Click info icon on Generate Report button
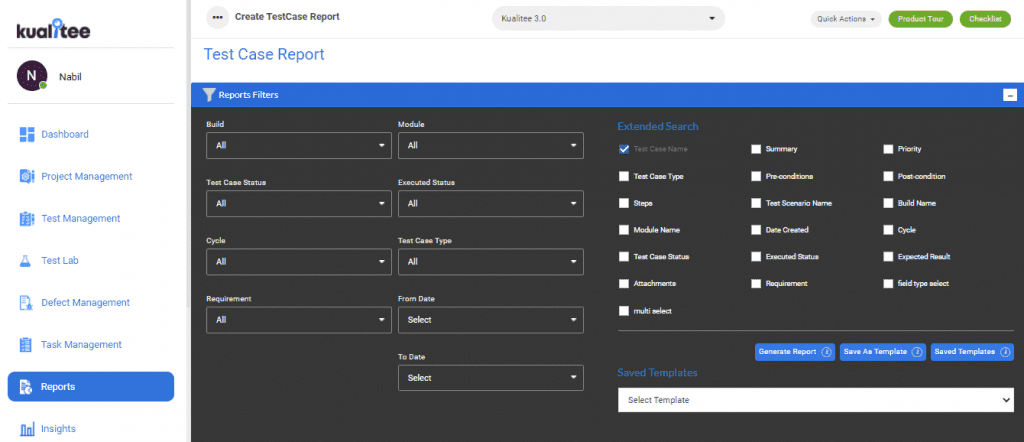The width and height of the screenshot is (1024, 442). (825, 352)
